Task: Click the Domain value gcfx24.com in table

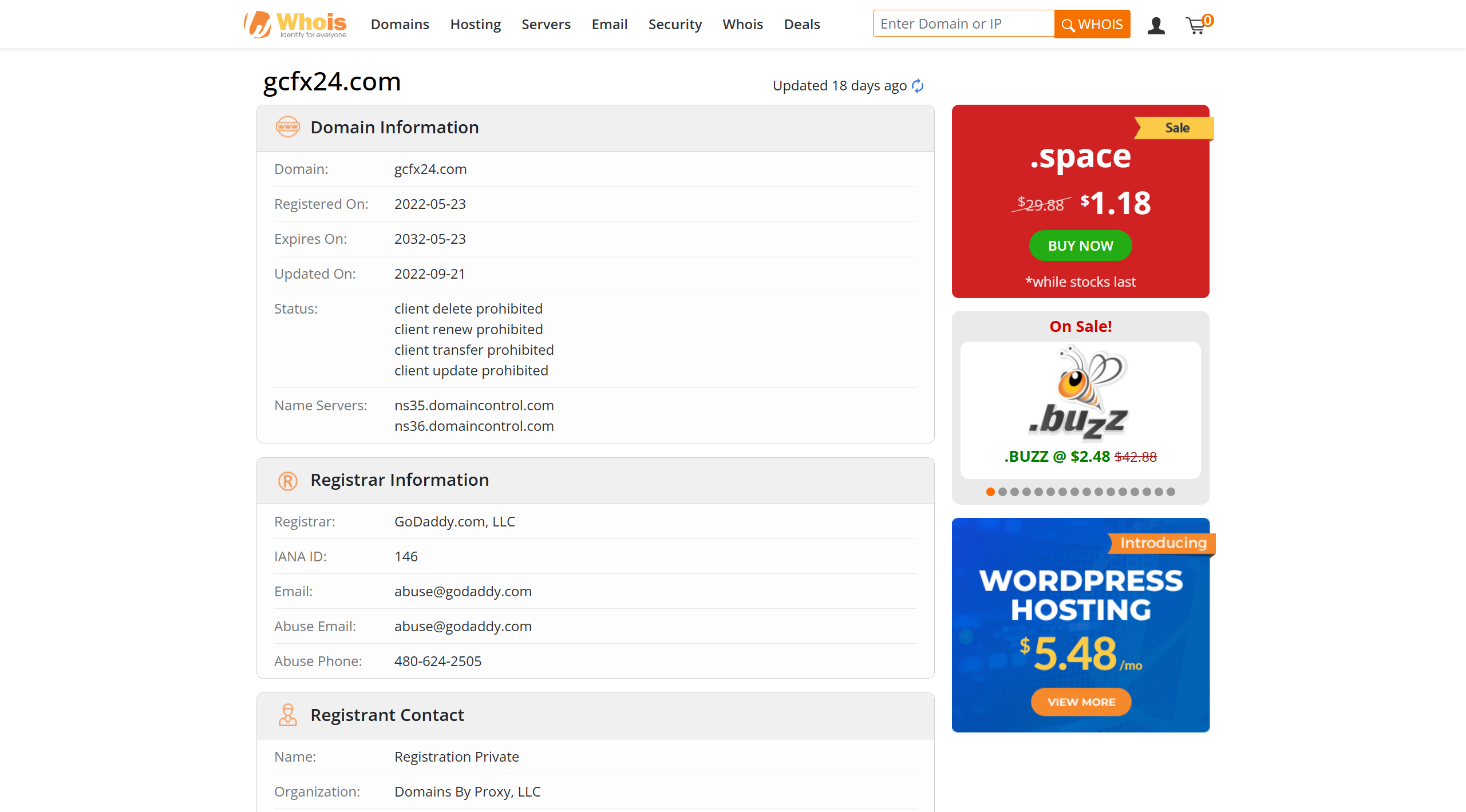Action: pyautogui.click(x=430, y=169)
